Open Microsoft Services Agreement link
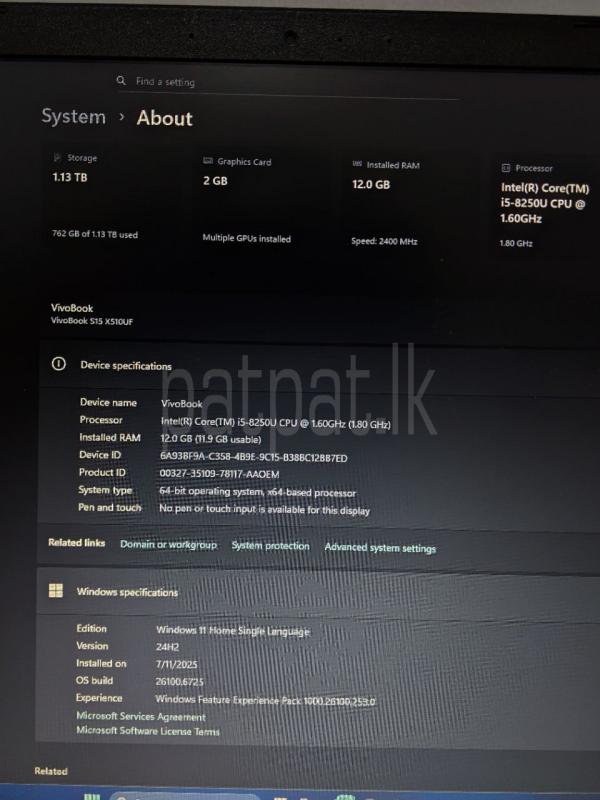The width and height of the screenshot is (600, 800). coord(141,716)
